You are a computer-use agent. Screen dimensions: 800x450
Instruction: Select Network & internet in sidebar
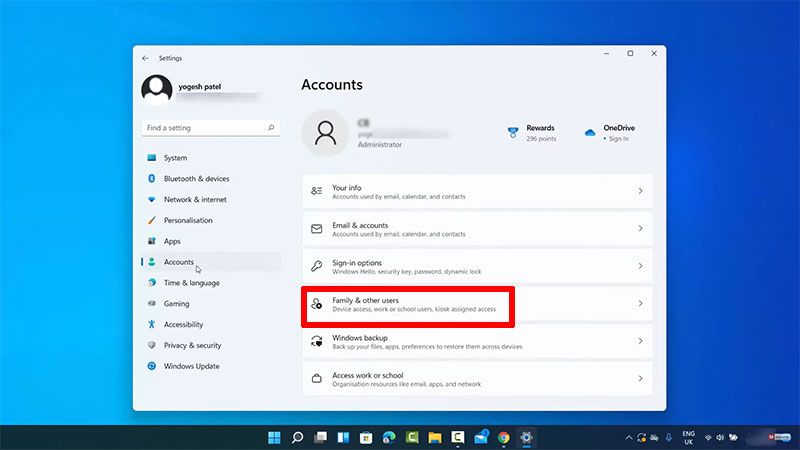[x=211, y=199]
